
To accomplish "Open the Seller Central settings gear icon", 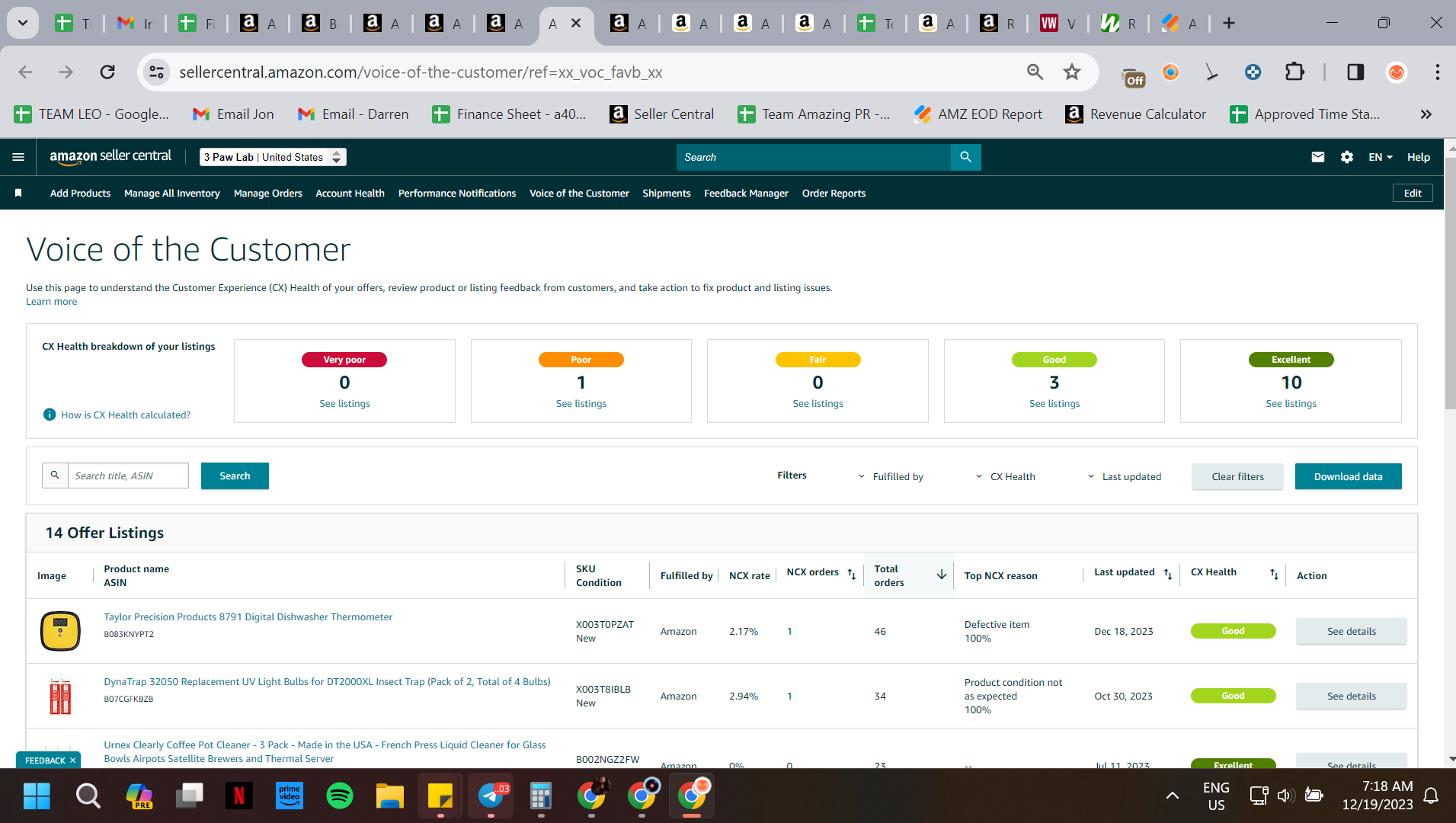I will [x=1347, y=157].
